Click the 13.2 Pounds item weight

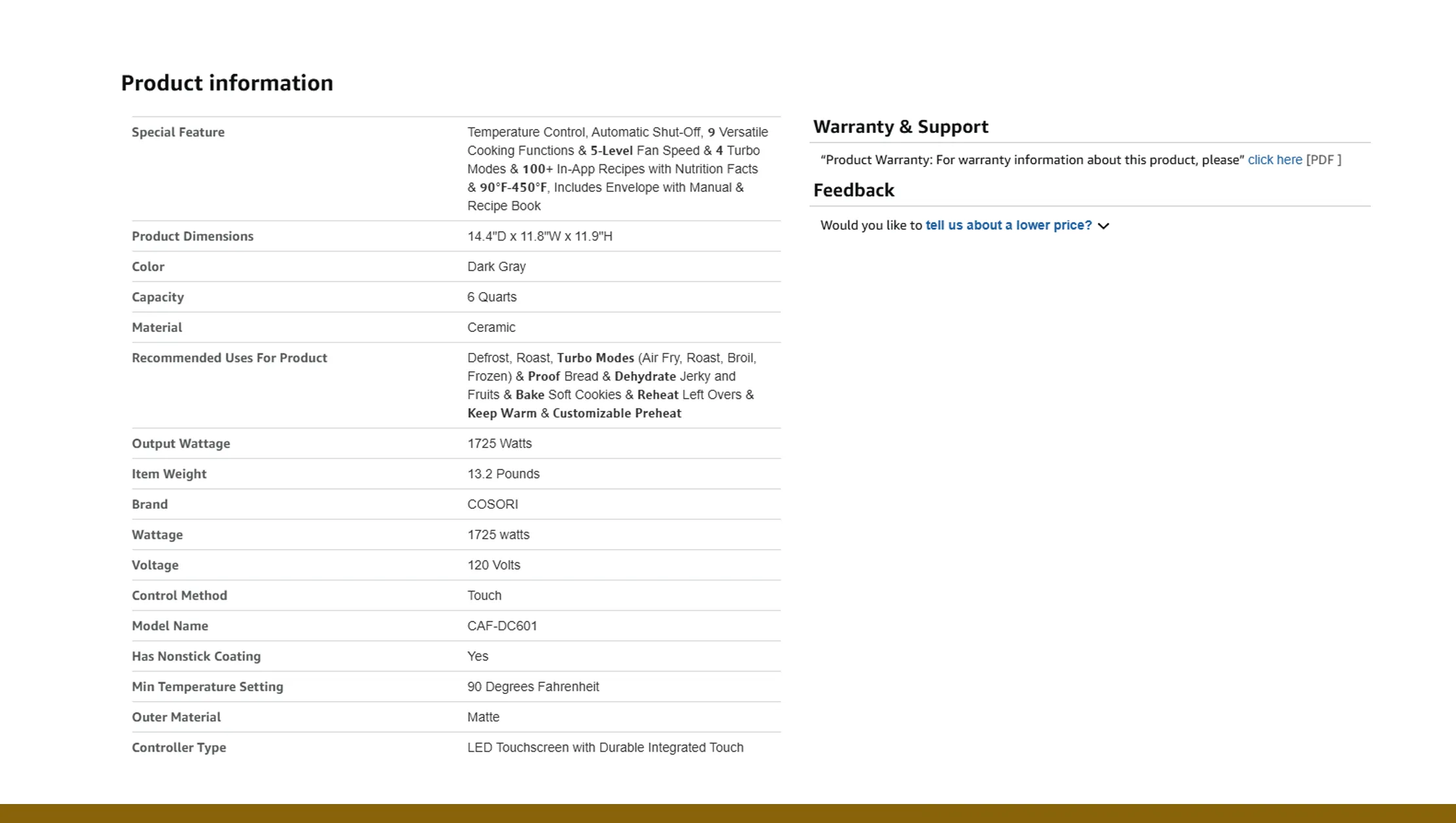(x=502, y=474)
